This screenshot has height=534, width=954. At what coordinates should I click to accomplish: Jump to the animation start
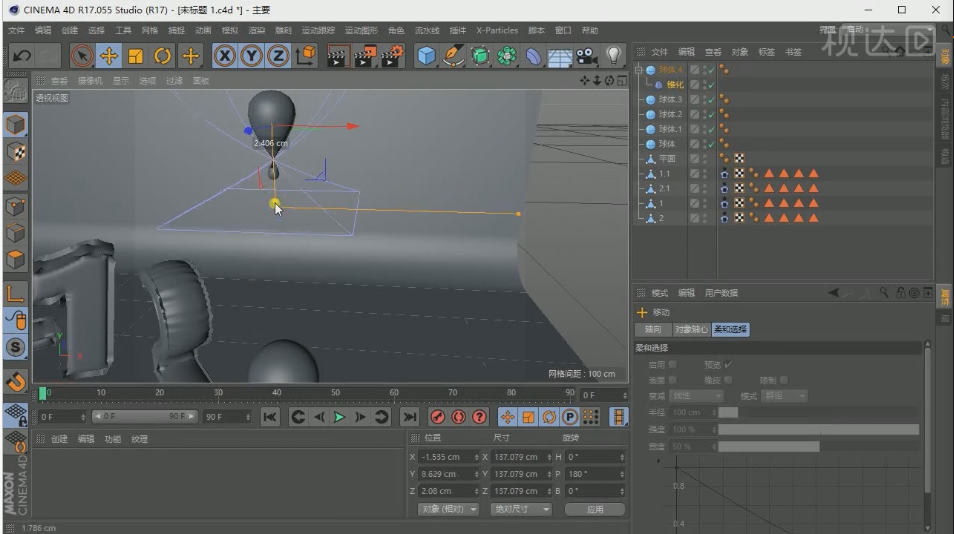270,417
